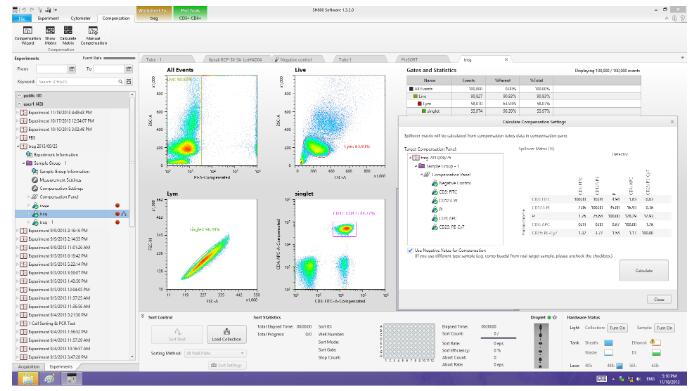
Task: Open the Compensation Wizard
Action: [28, 35]
